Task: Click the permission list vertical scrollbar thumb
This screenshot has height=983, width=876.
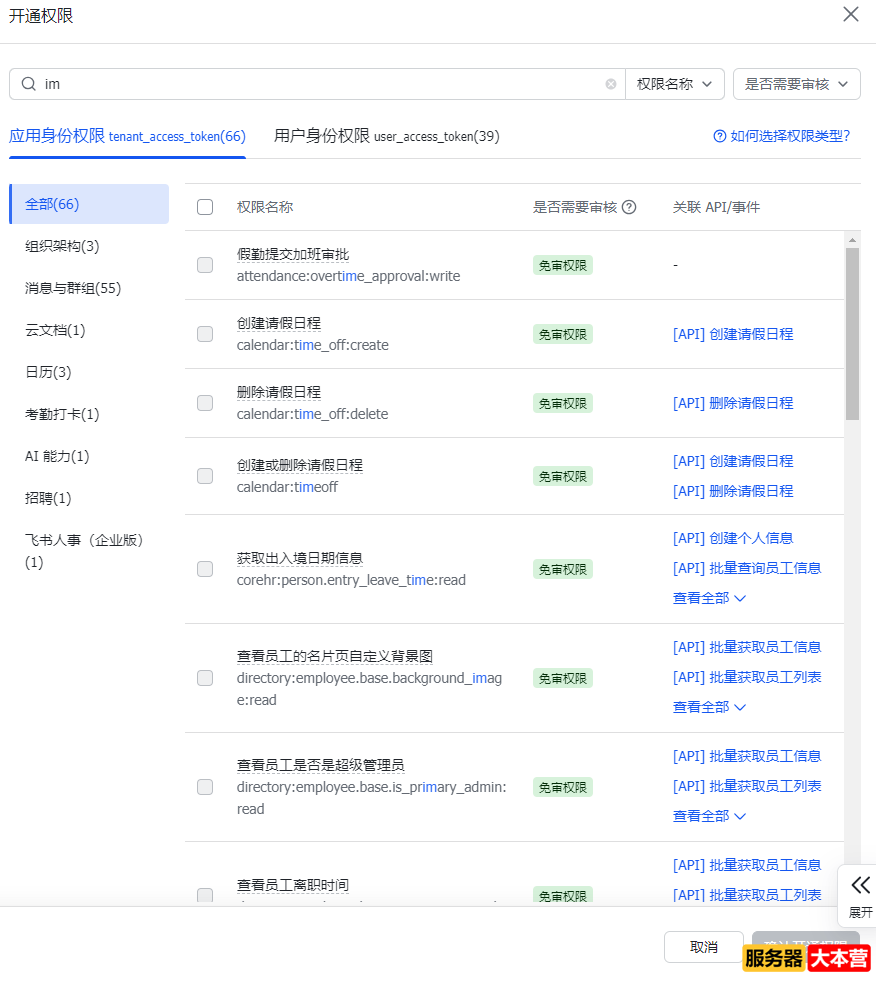Action: click(x=852, y=334)
